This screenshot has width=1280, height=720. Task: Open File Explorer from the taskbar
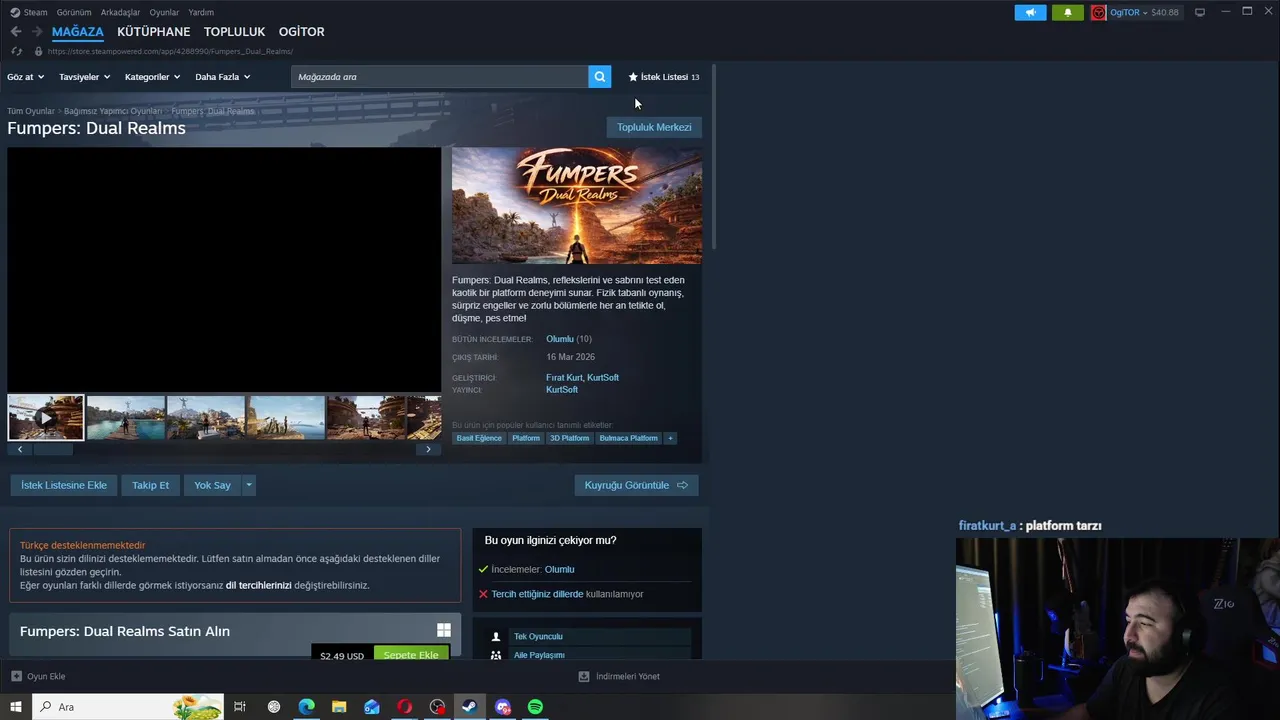coord(339,707)
